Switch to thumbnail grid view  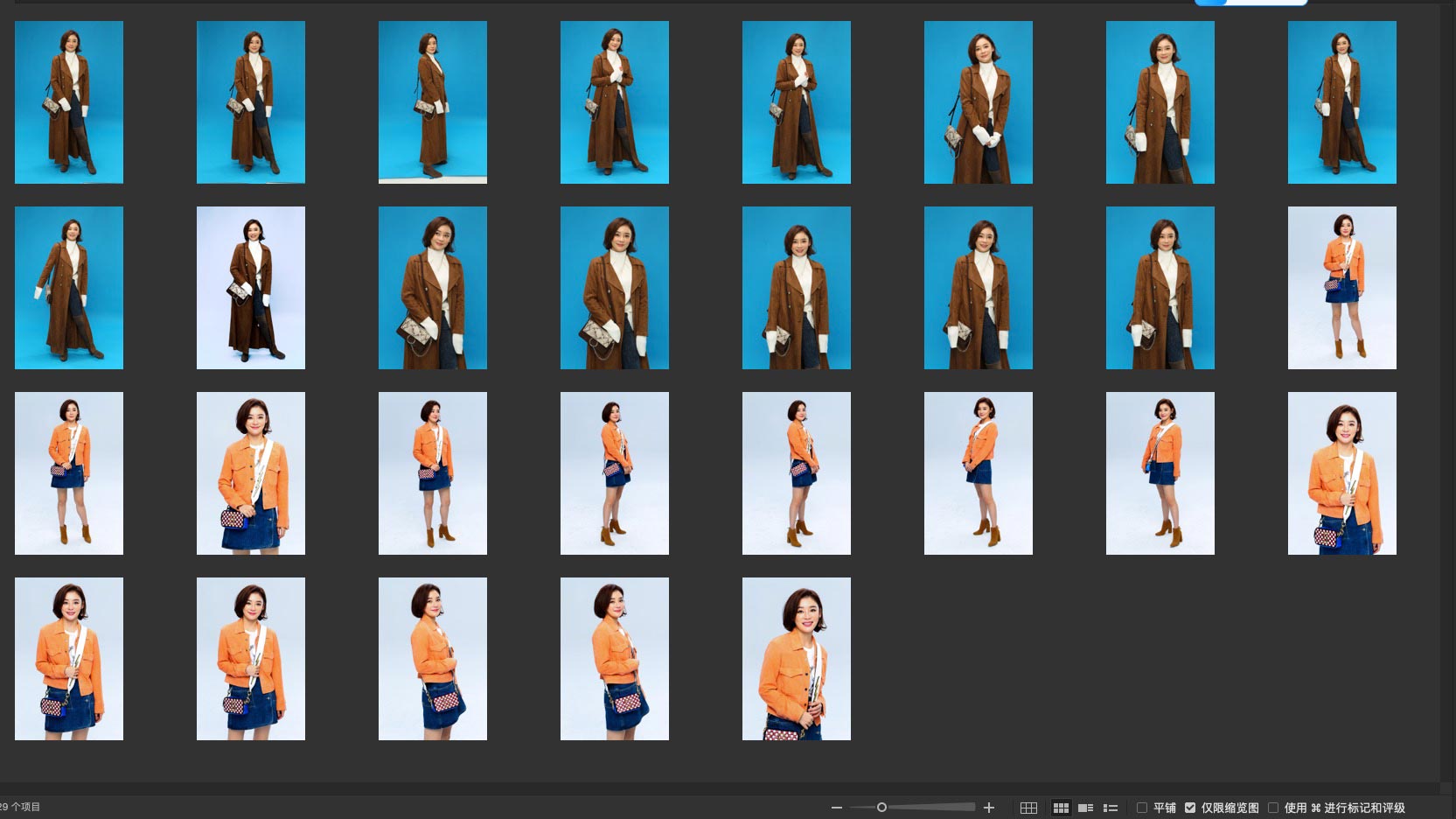[1061, 808]
